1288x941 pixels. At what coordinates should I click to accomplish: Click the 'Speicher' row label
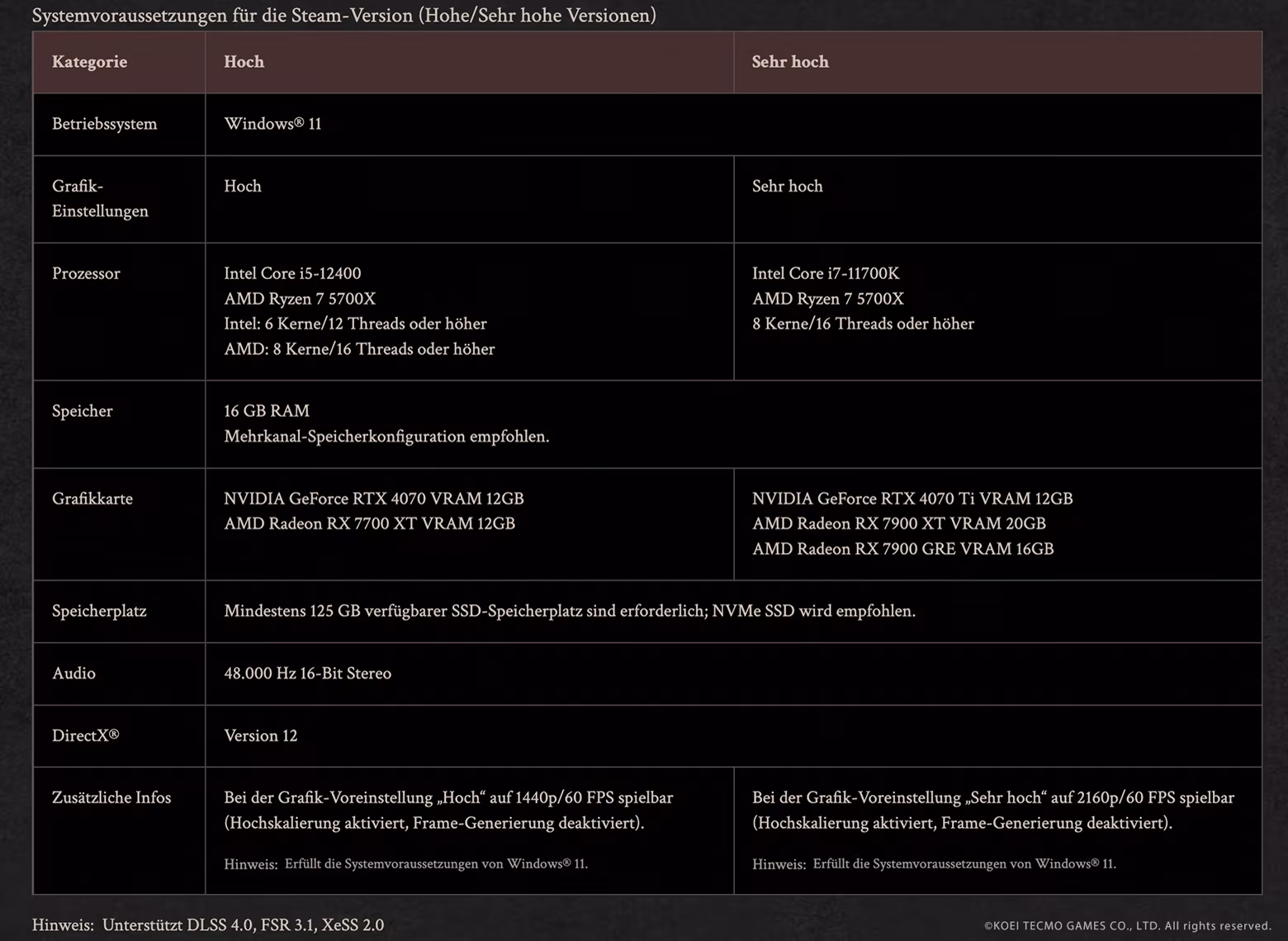pos(82,411)
